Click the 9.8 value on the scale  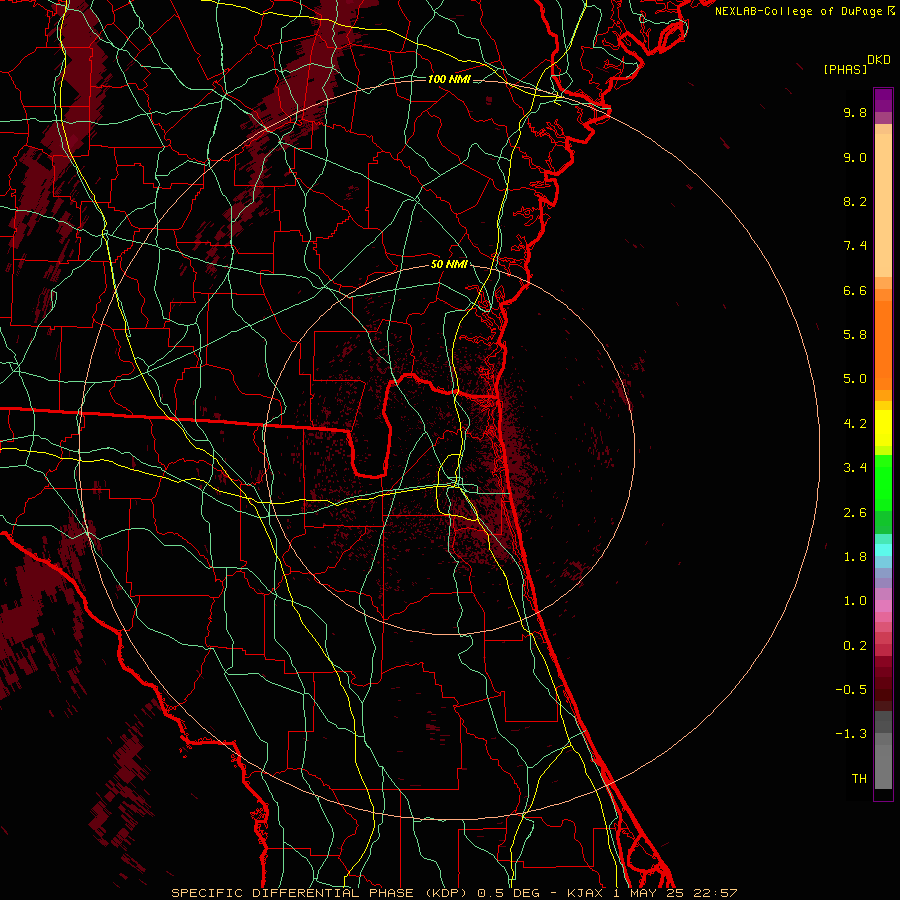coord(855,112)
